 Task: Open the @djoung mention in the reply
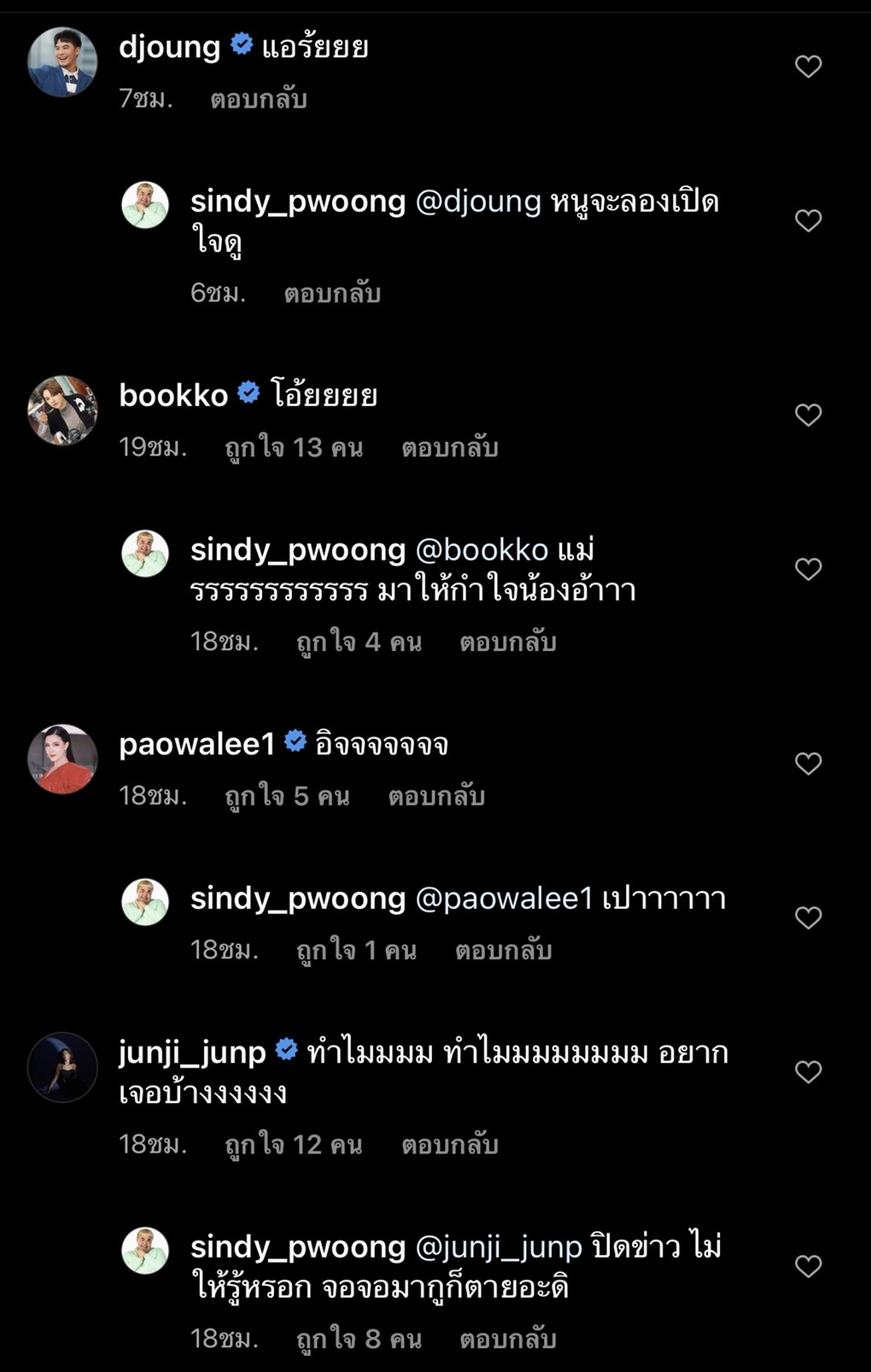click(478, 202)
